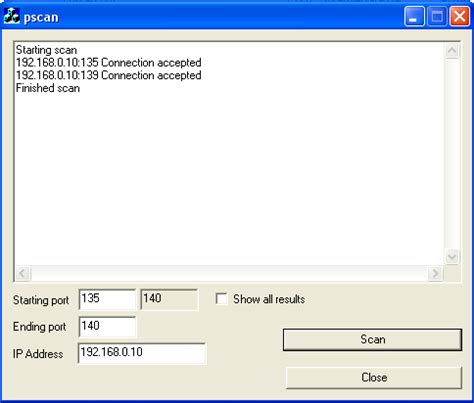Click the grayed current-port field showing 140
Screen dimensions: 474x403
coord(169,299)
